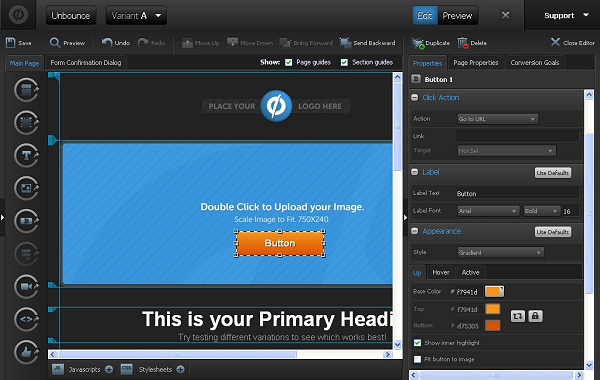
Task: Uncheck Show inner highlight
Action: click(417, 342)
